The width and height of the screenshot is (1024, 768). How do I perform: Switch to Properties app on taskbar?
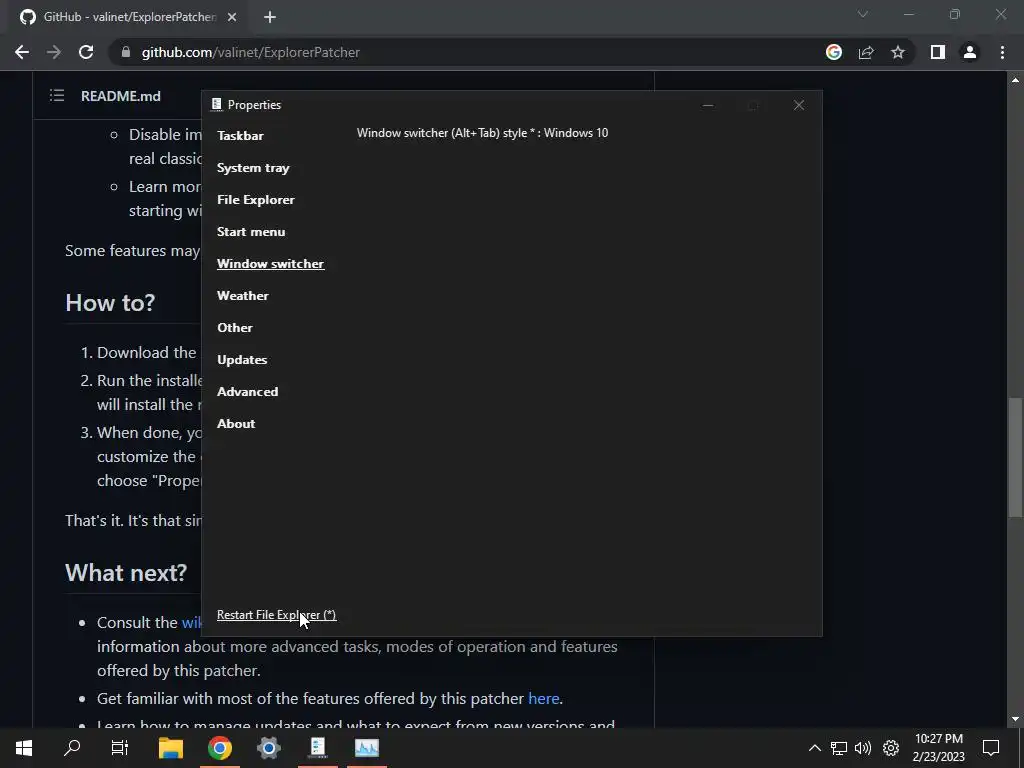click(317, 748)
